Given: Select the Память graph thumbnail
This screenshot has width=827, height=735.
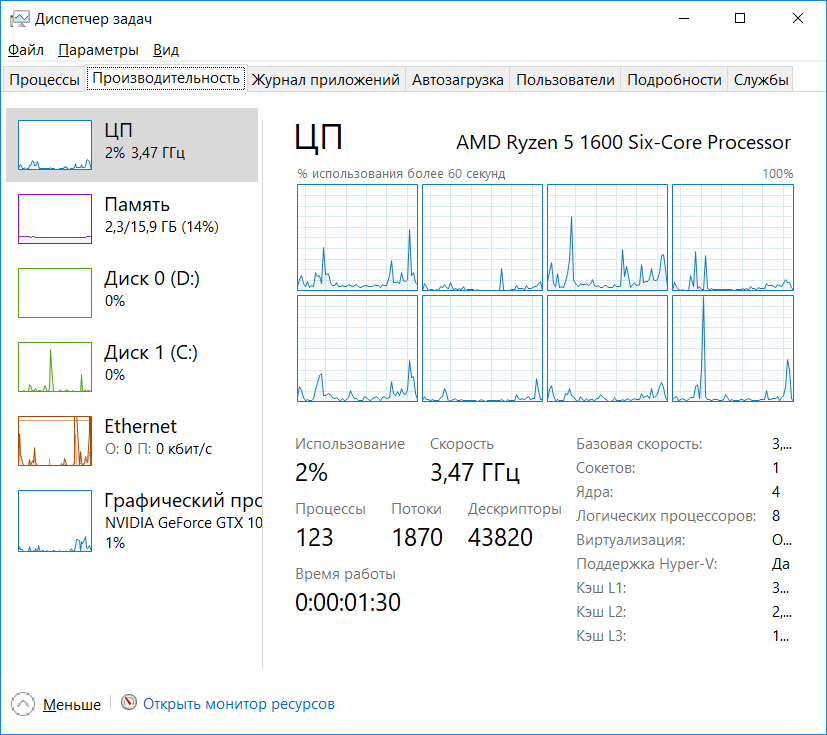Looking at the screenshot, I should [54, 219].
